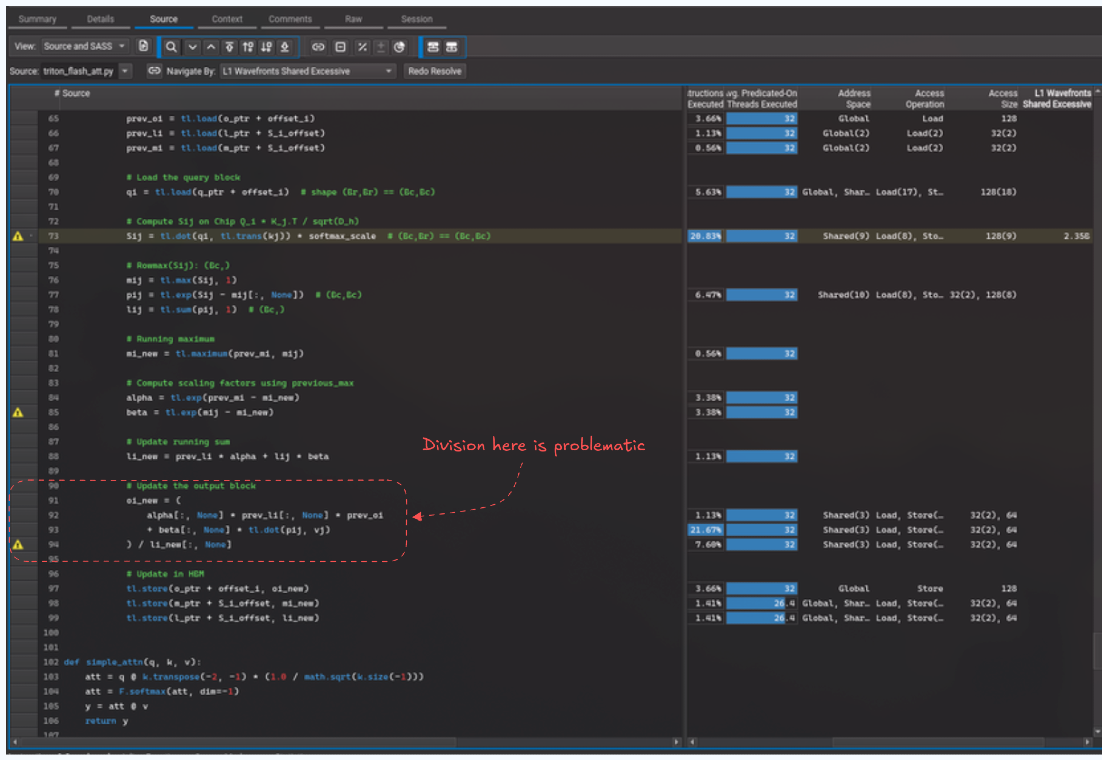Click the chain-link icon left of Navigate By

point(154,71)
